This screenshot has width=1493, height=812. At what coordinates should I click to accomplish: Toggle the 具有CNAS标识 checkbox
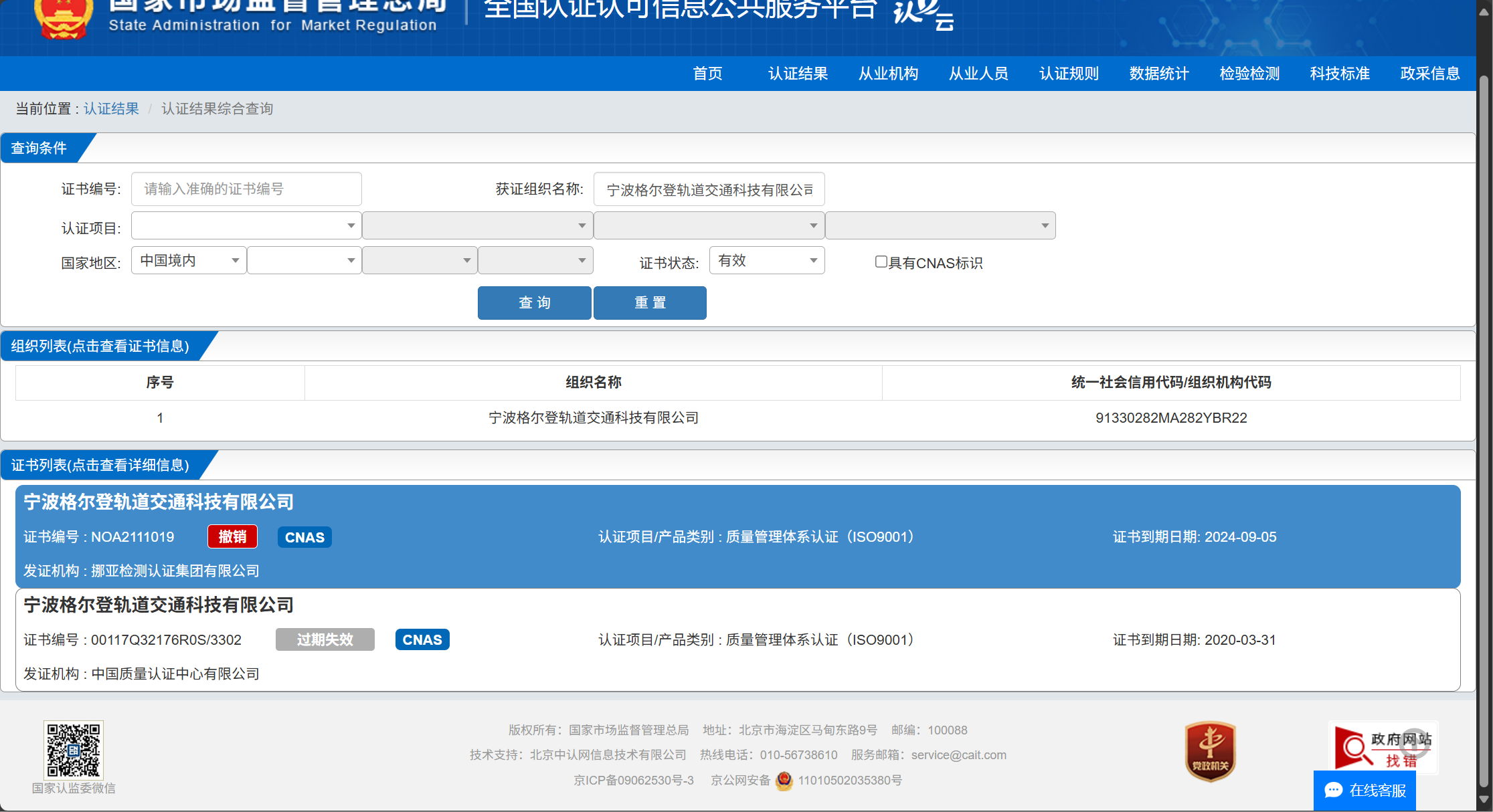point(881,262)
